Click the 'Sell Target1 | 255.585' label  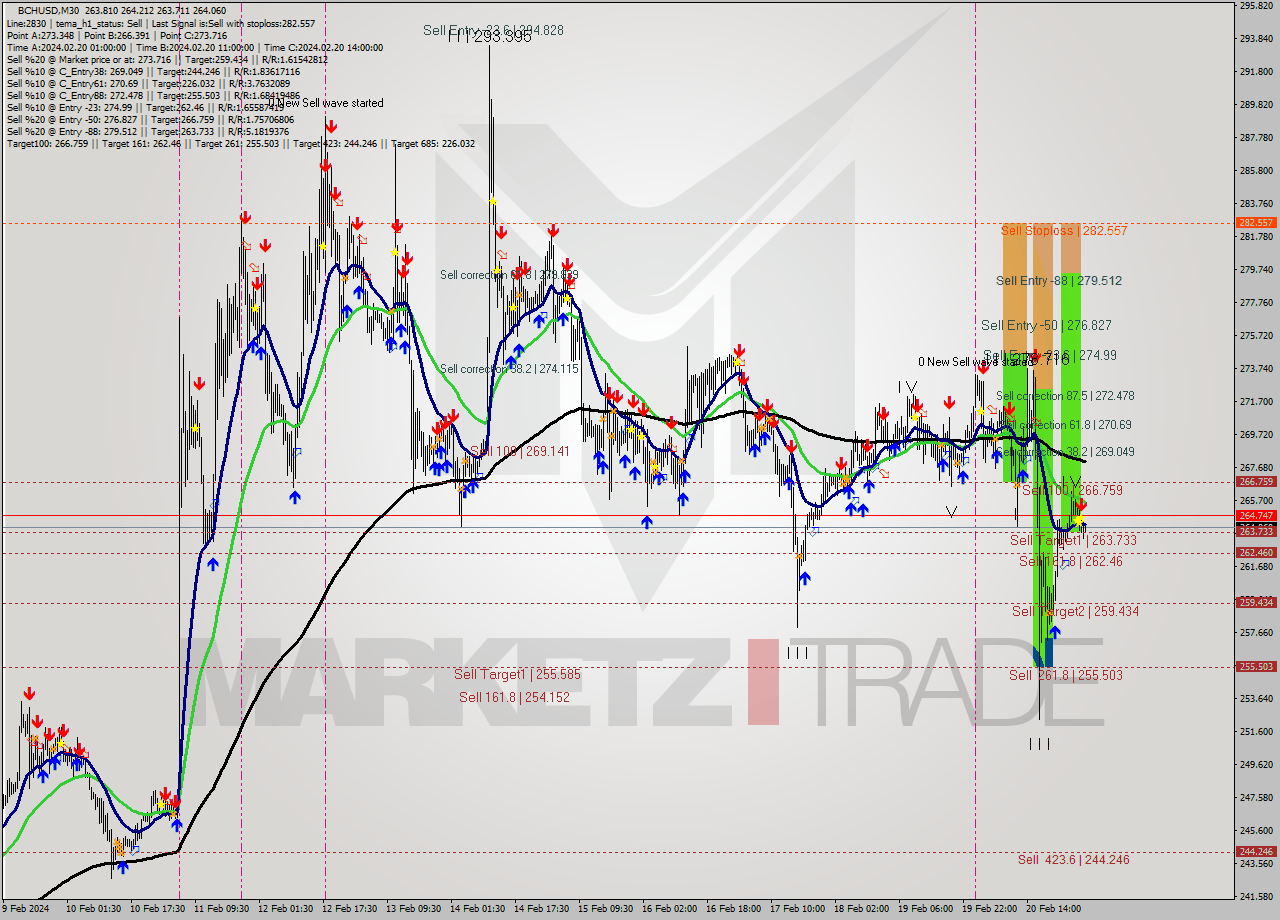point(517,675)
